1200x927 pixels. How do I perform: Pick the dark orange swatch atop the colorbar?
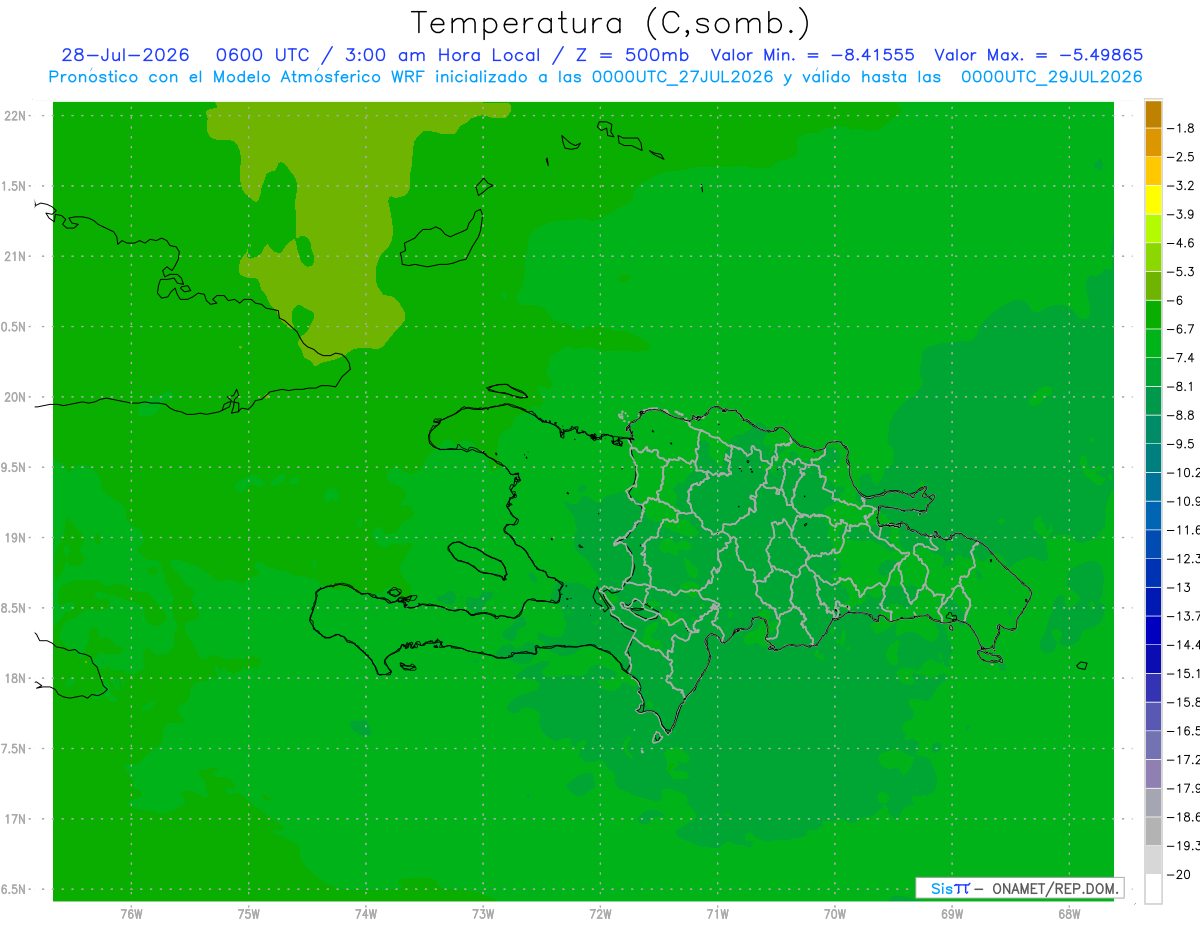coord(1153,114)
